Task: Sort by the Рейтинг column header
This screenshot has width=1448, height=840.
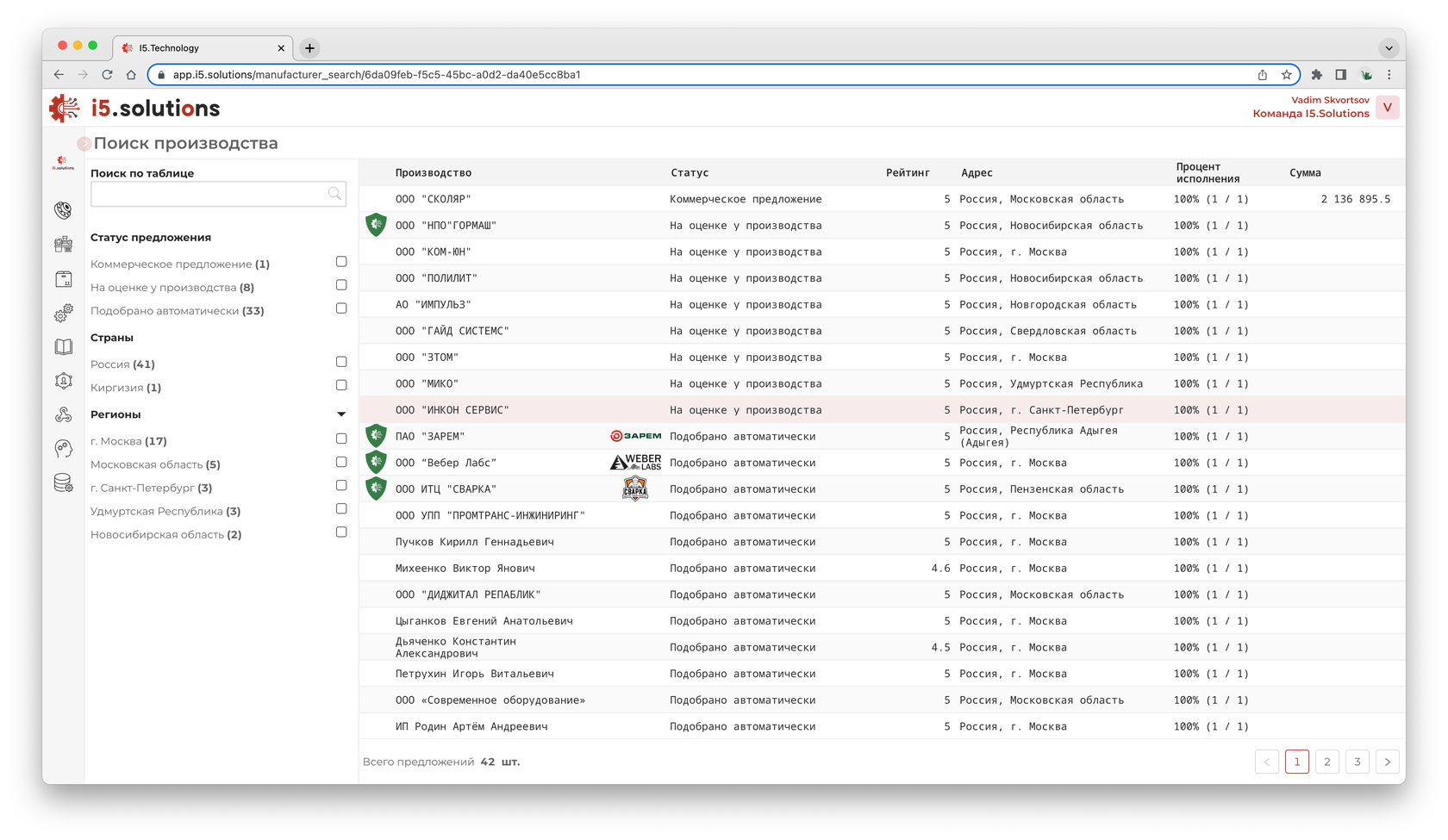Action: 908,172
